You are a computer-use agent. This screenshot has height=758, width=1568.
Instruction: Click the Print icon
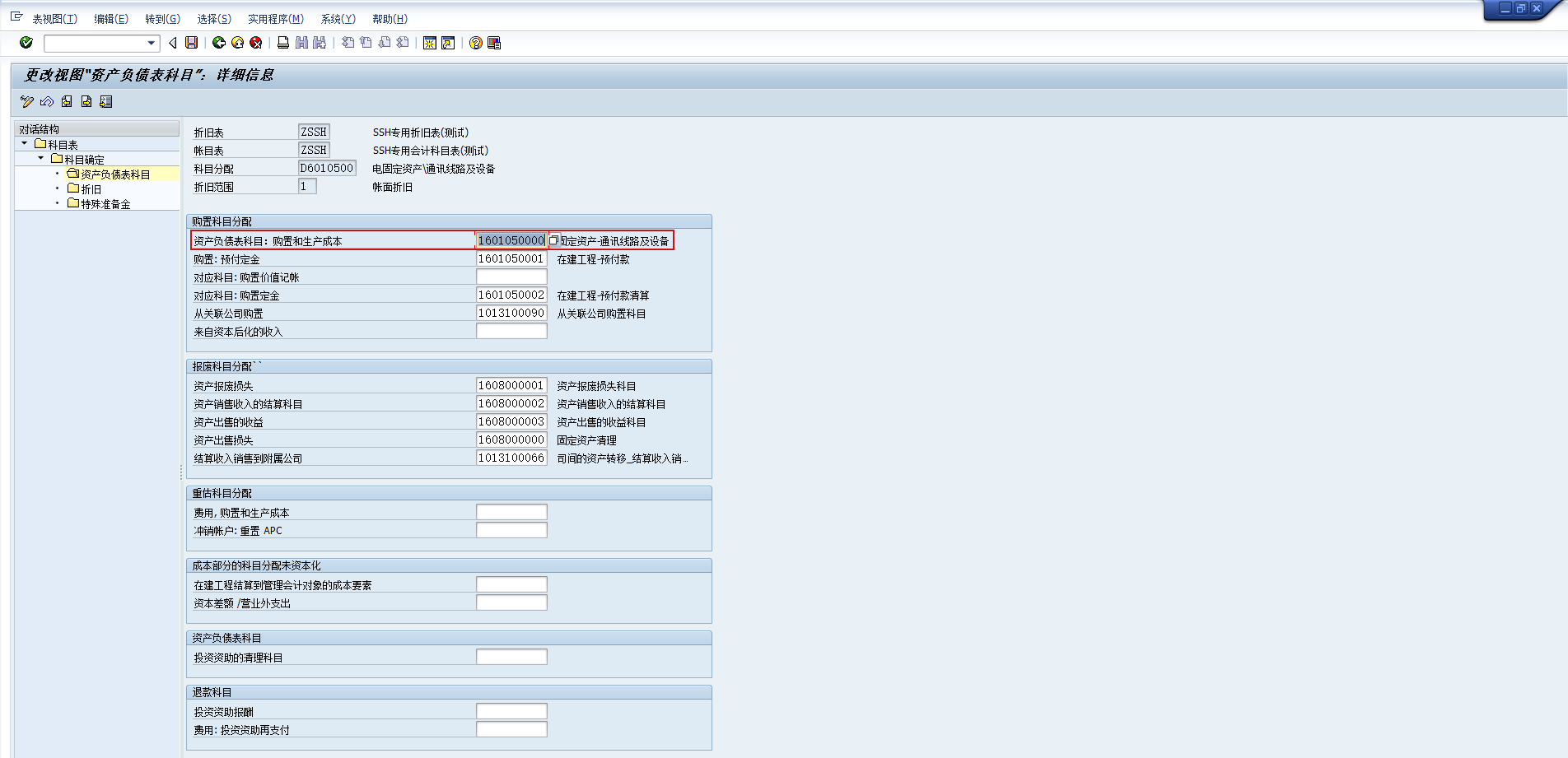(283, 43)
